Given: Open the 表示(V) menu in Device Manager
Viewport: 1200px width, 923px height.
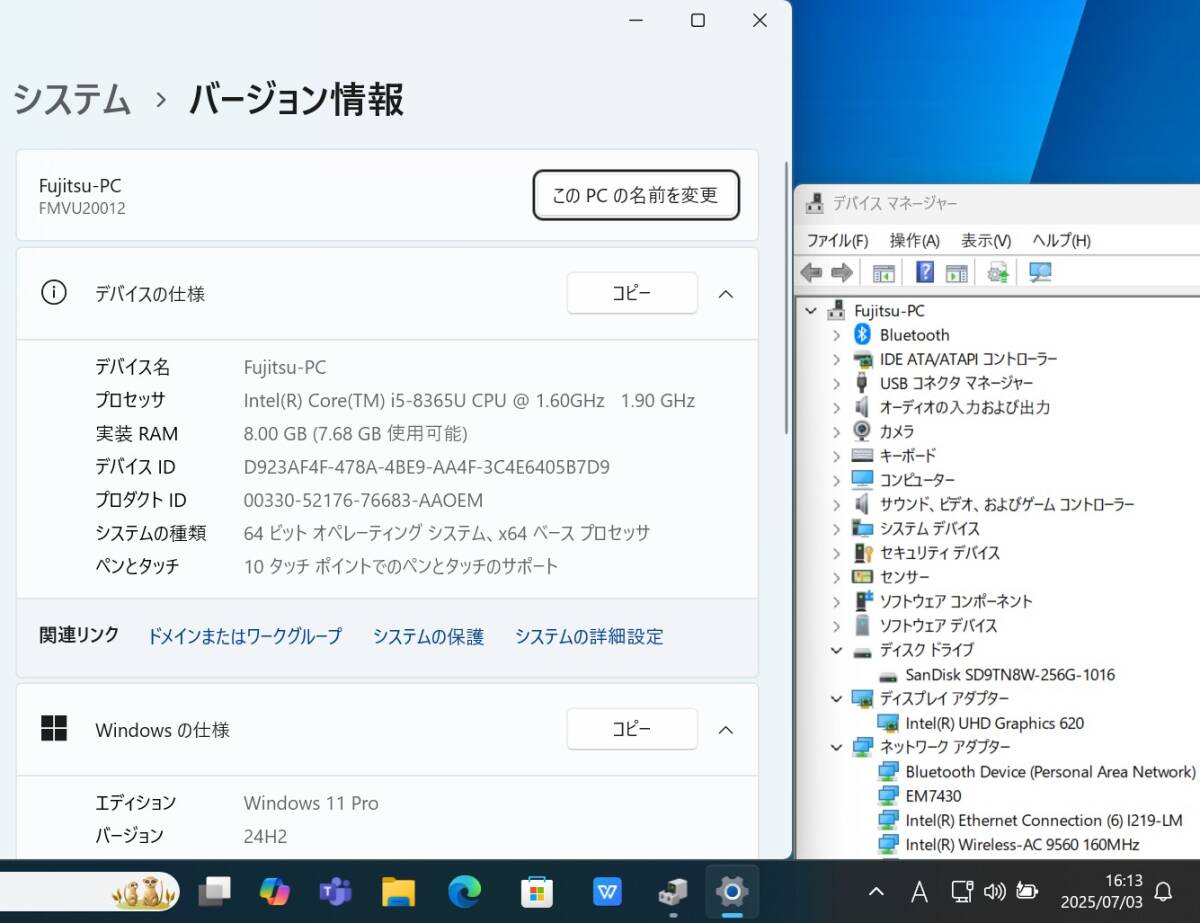Looking at the screenshot, I should [x=986, y=241].
